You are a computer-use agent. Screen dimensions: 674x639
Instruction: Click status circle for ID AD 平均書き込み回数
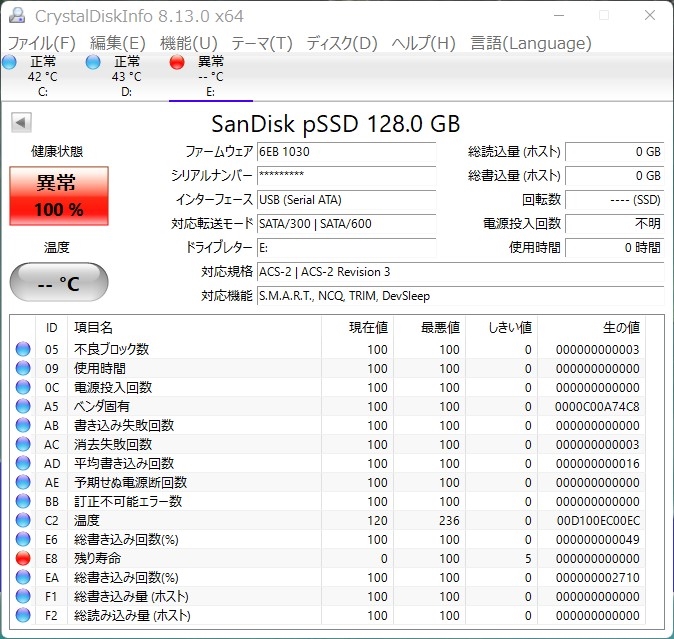point(23,463)
